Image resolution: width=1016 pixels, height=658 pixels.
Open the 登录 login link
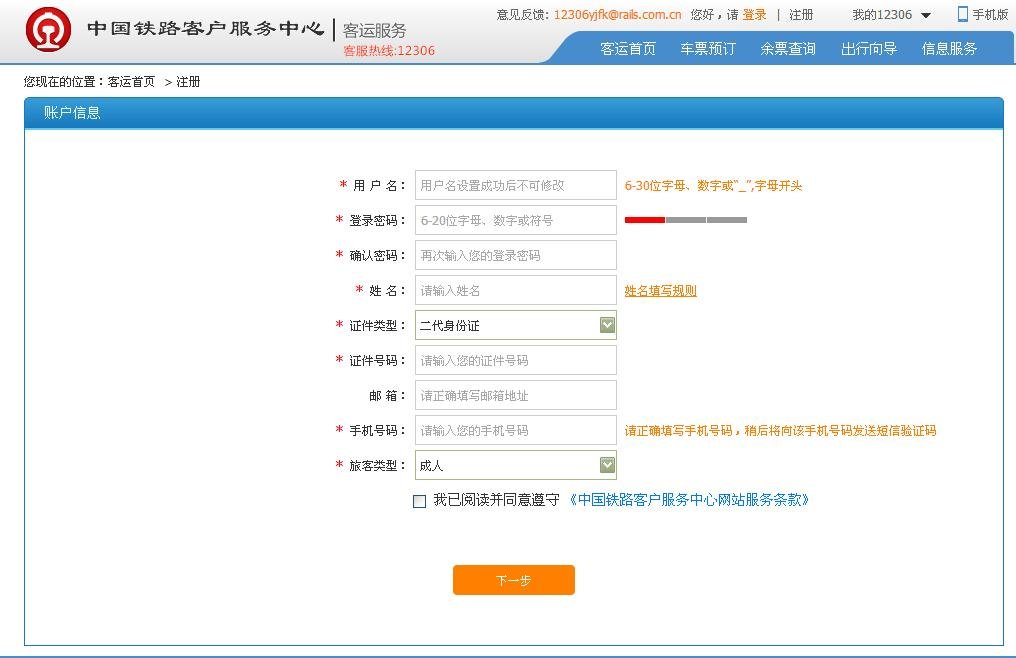pos(752,14)
